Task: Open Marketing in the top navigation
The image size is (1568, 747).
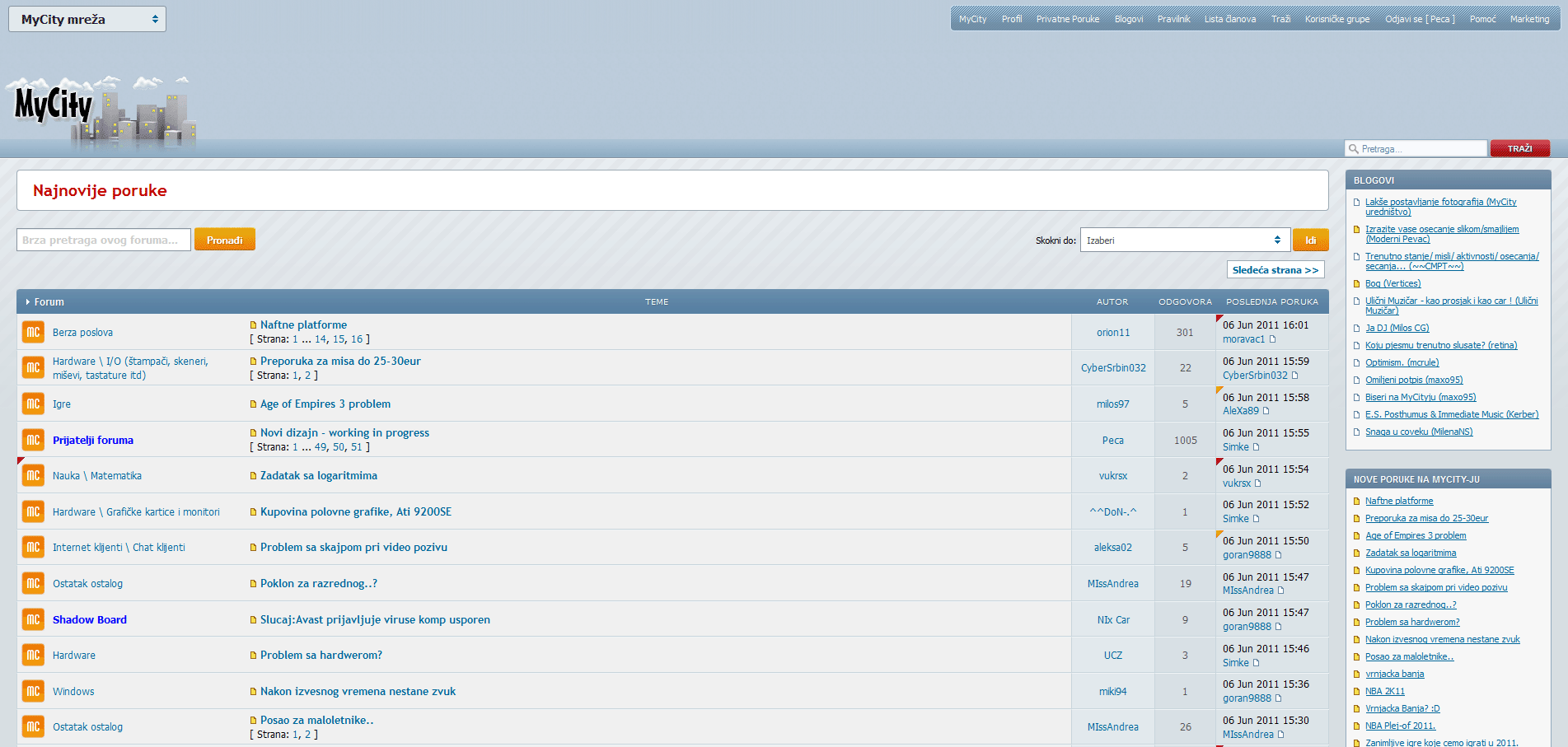Action: pos(1529,19)
